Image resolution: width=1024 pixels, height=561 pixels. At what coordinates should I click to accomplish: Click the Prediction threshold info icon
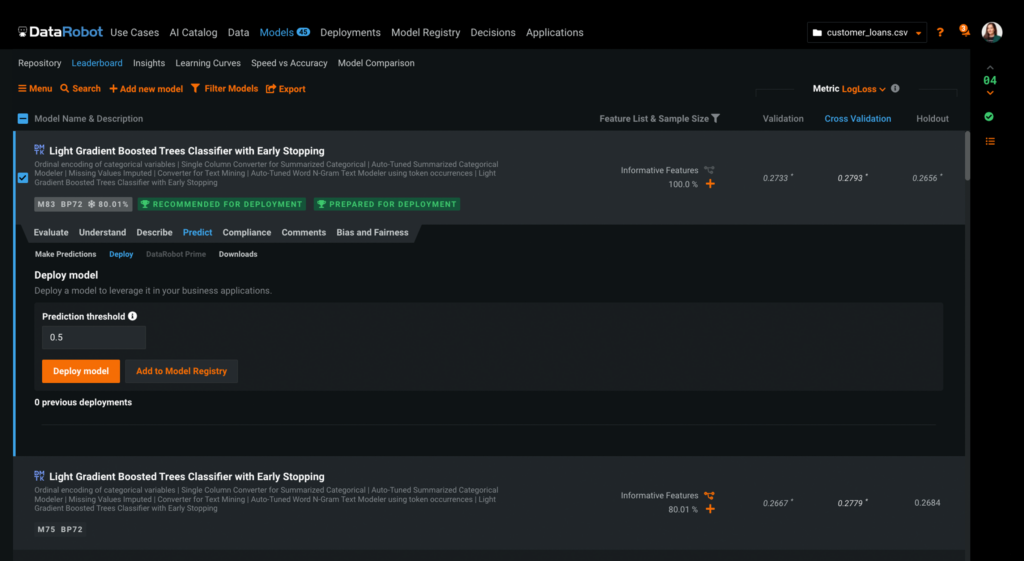(133, 316)
